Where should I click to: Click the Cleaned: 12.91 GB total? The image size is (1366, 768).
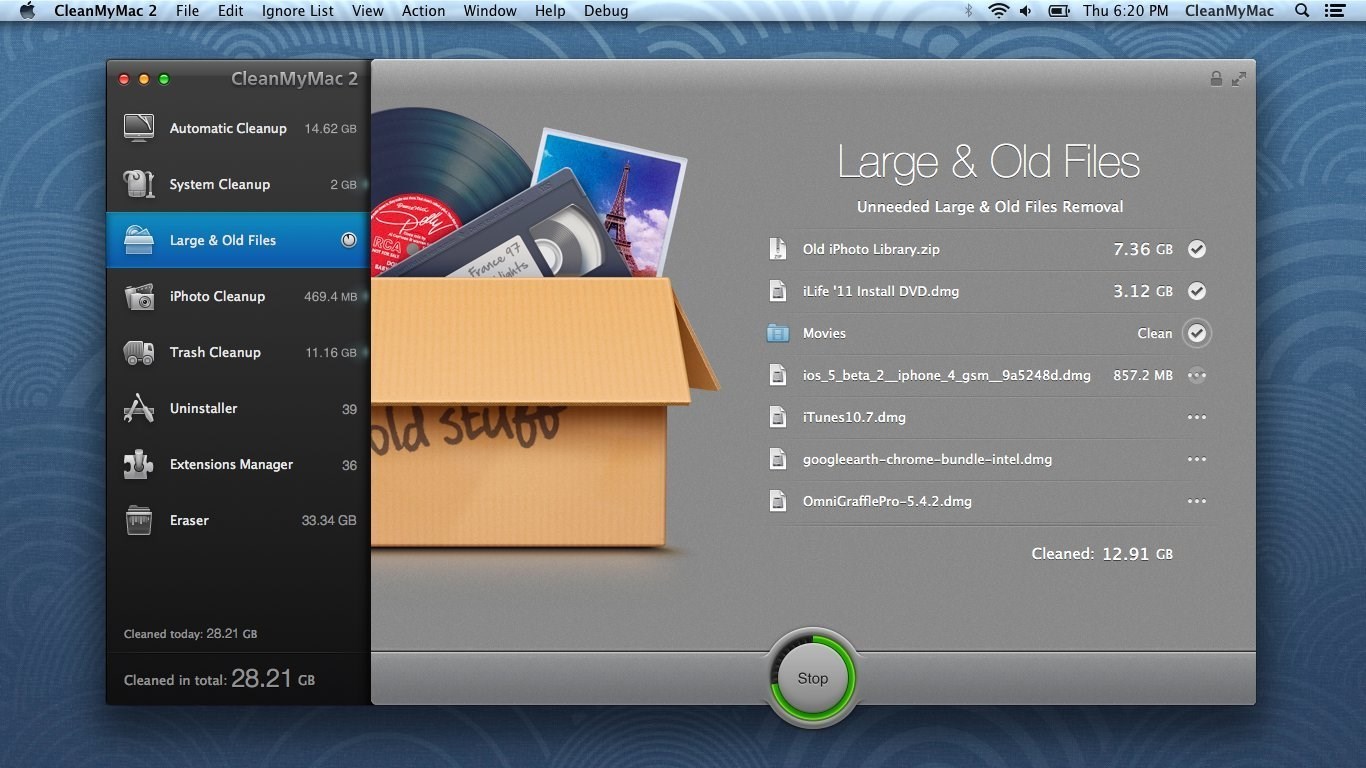pyautogui.click(x=1102, y=553)
